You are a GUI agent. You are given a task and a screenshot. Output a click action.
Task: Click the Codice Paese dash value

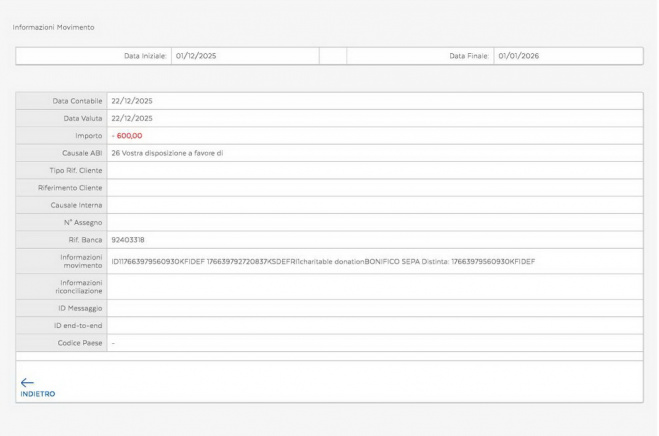pos(113,343)
